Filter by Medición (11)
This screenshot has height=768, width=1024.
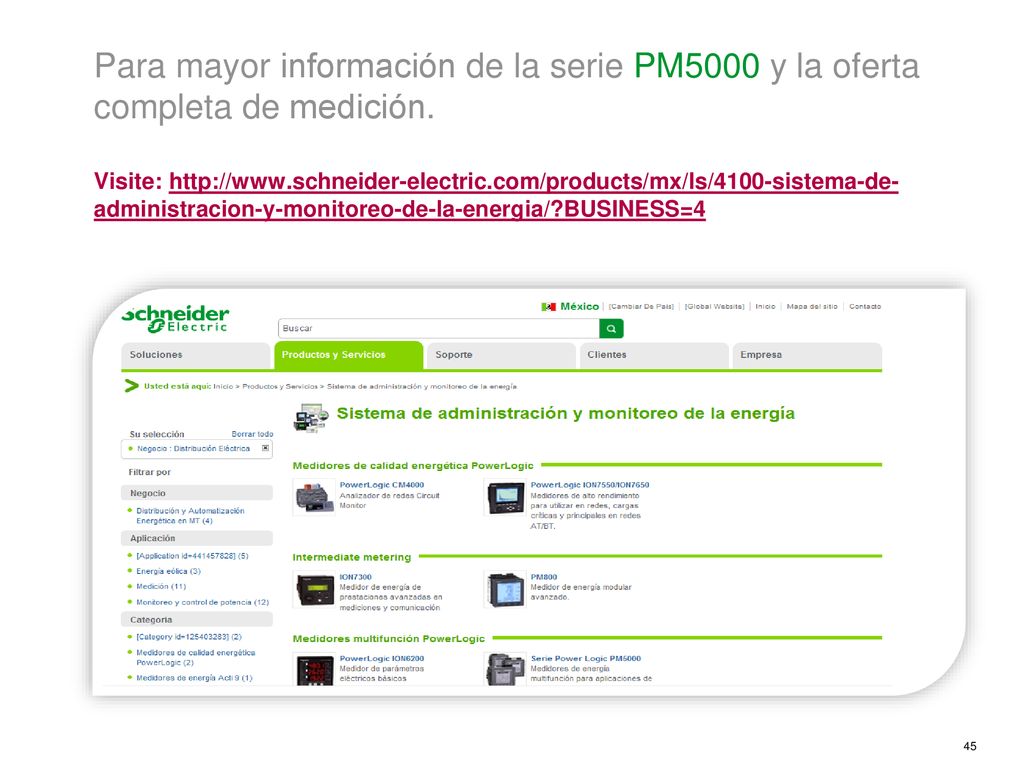point(161,586)
